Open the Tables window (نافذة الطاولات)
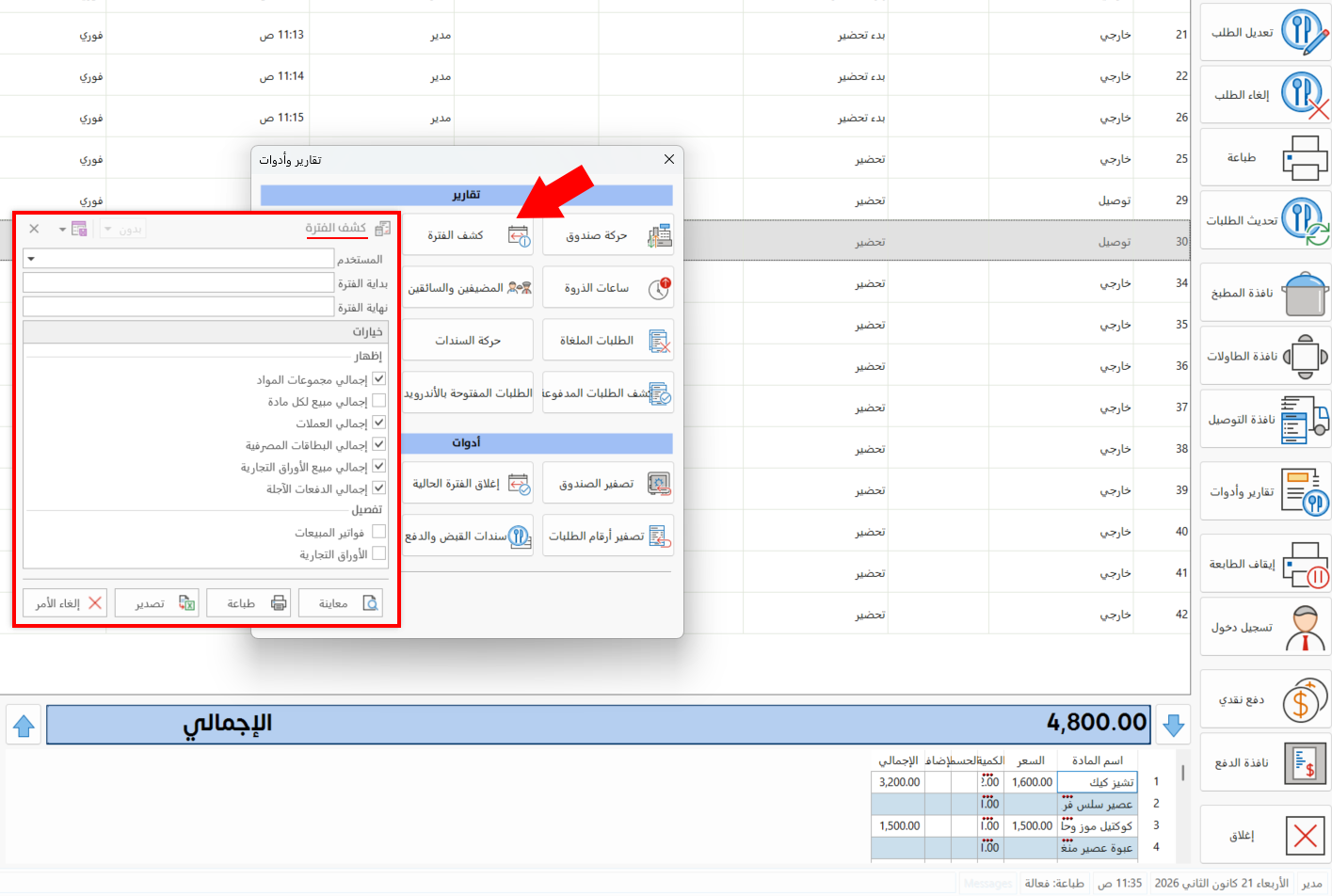 click(x=1266, y=356)
